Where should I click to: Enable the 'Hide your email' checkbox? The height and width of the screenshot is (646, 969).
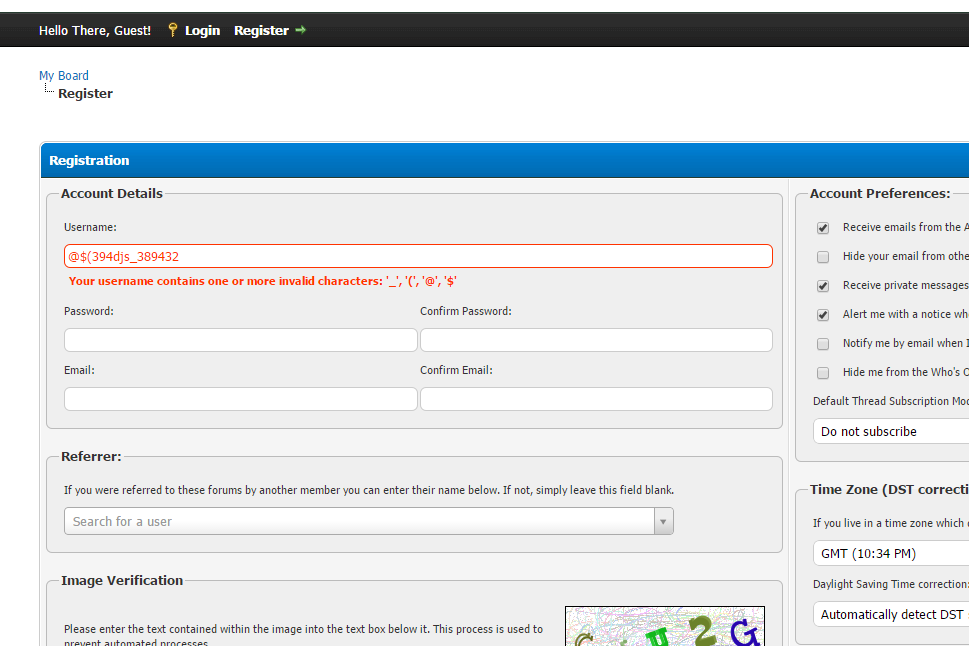pos(823,257)
